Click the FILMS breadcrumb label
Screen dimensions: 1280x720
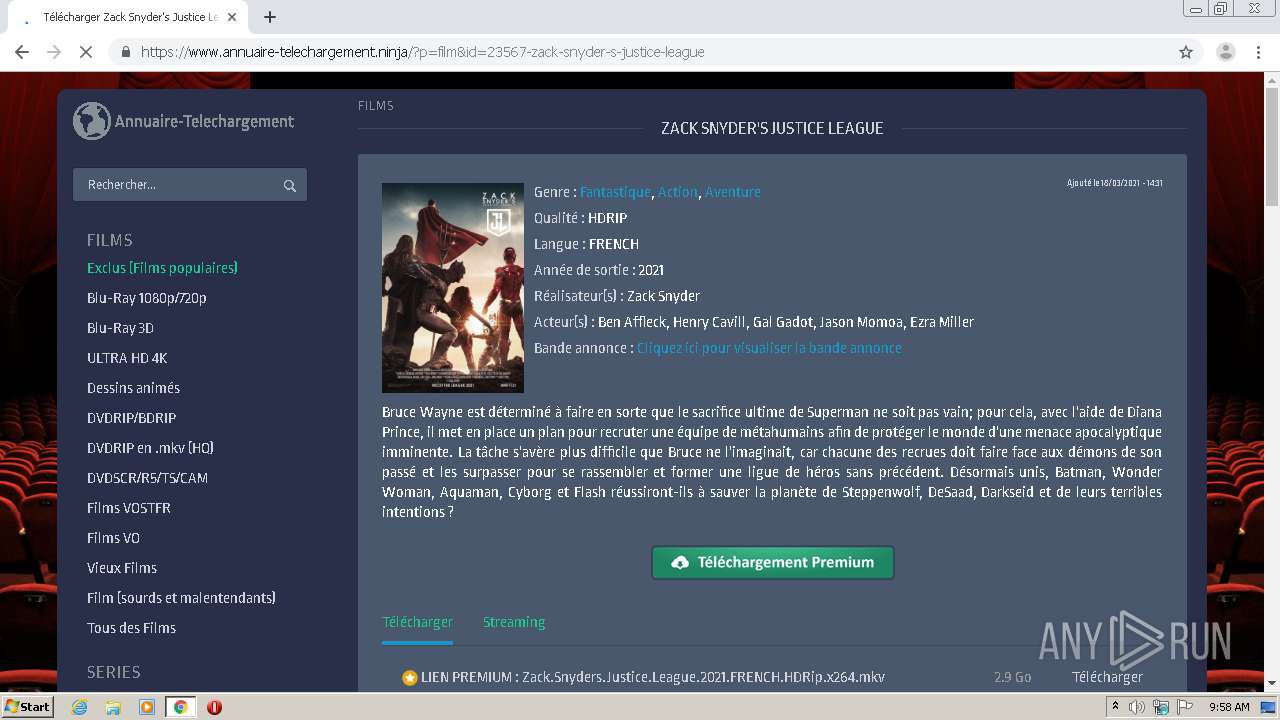(x=376, y=105)
